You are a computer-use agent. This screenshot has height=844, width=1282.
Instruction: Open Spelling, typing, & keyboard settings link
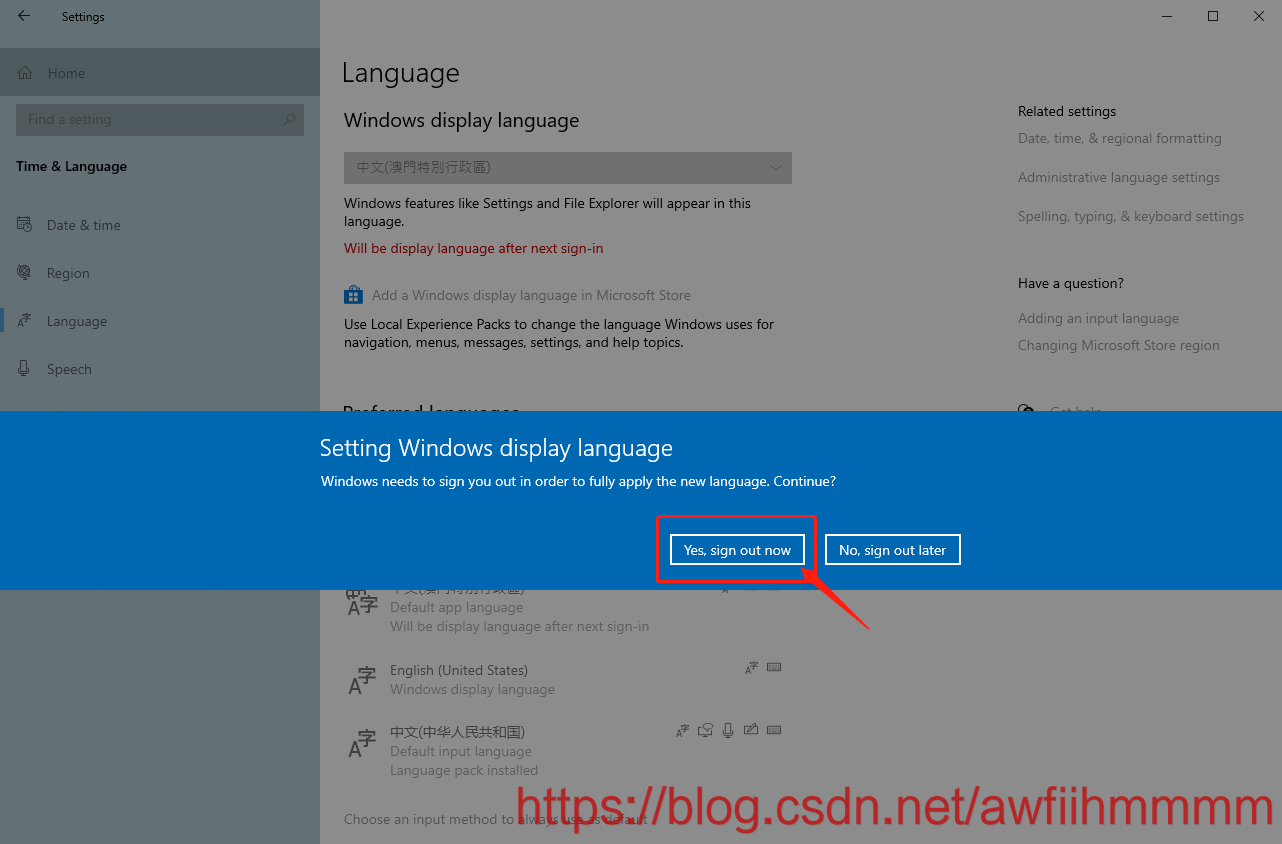point(1131,216)
